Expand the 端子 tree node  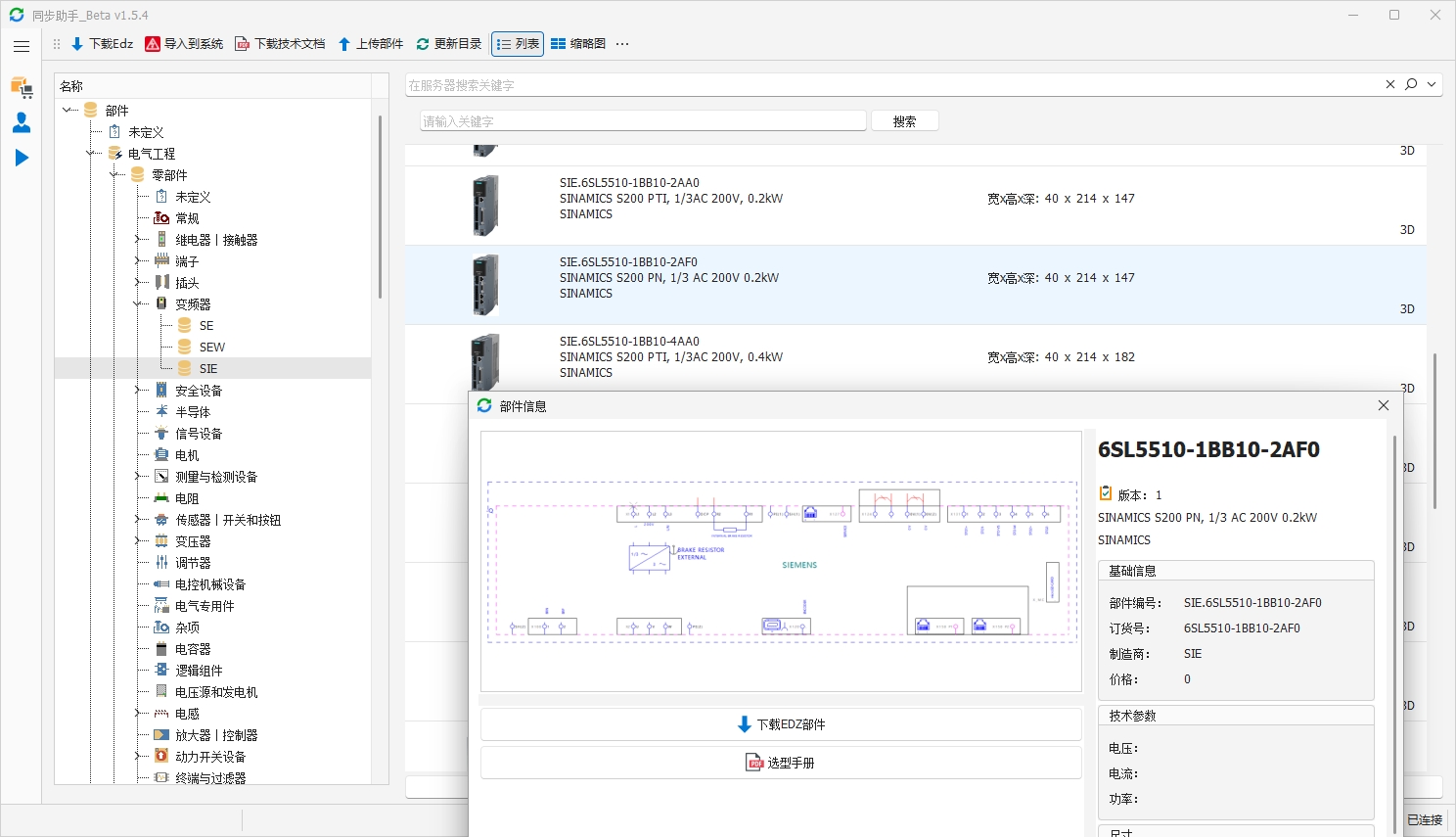pos(138,260)
